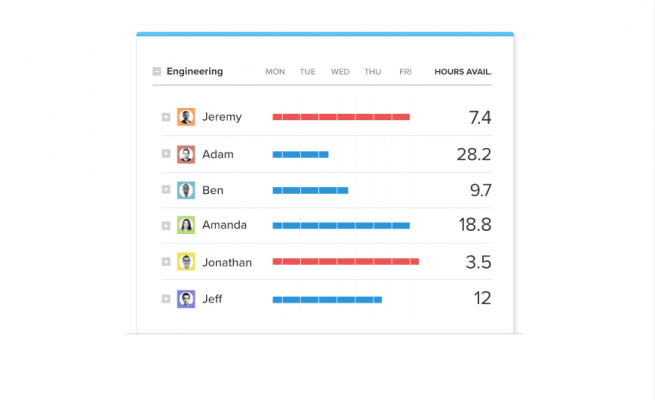The width and height of the screenshot is (655, 400).
Task: Collapse the Engineering group
Action: click(157, 72)
